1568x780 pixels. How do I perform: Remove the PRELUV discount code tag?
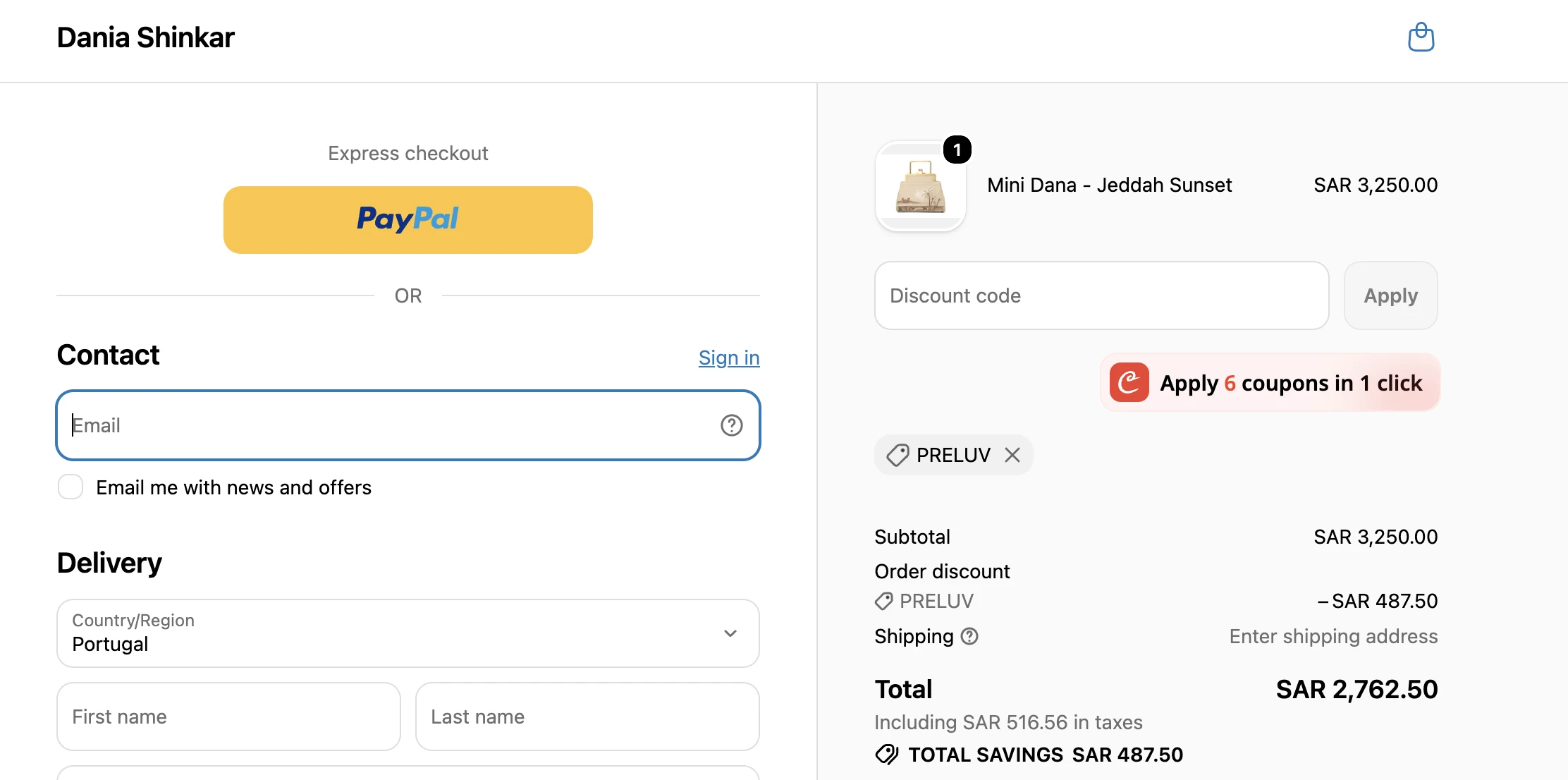[1012, 455]
